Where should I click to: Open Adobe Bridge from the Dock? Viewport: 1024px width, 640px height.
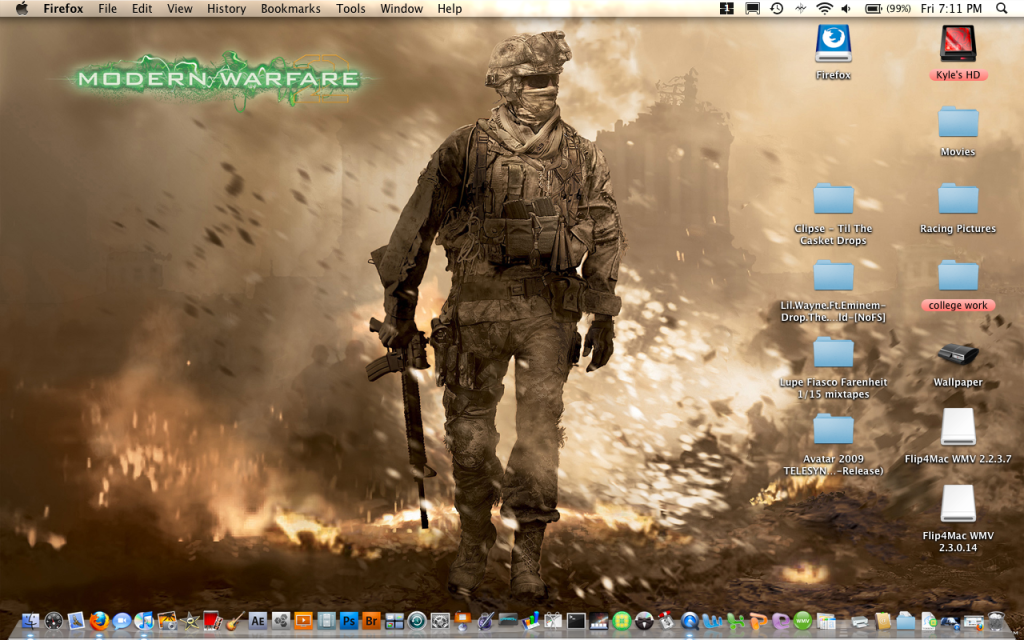[x=372, y=620]
